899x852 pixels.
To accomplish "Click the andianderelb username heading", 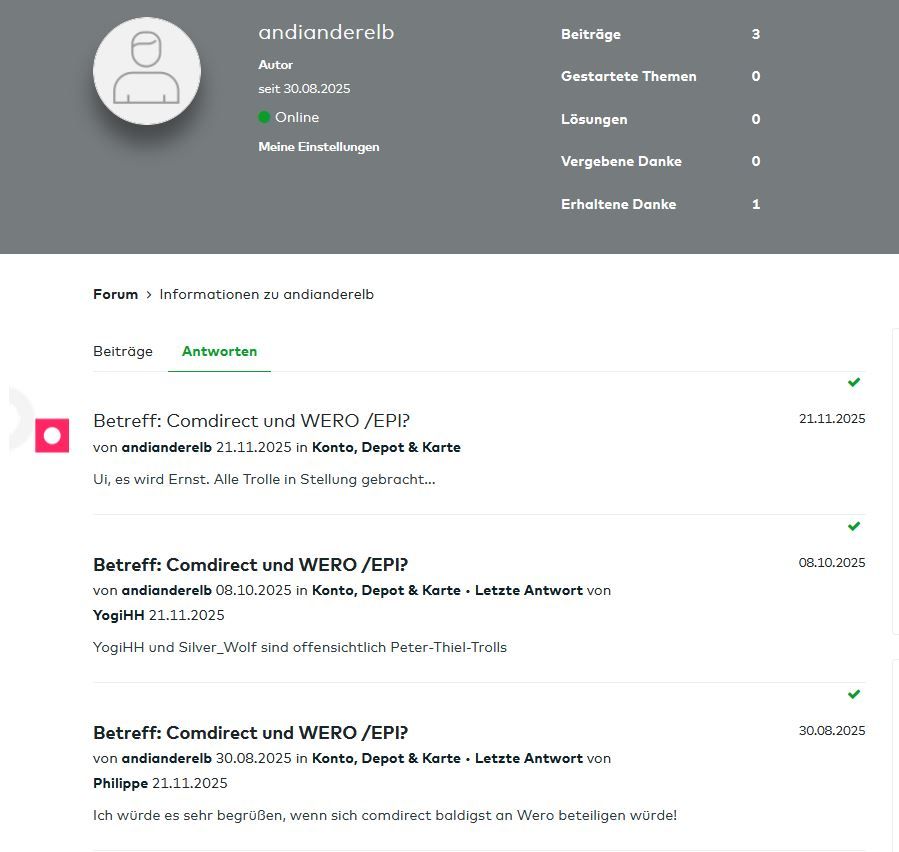I will click(x=326, y=32).
